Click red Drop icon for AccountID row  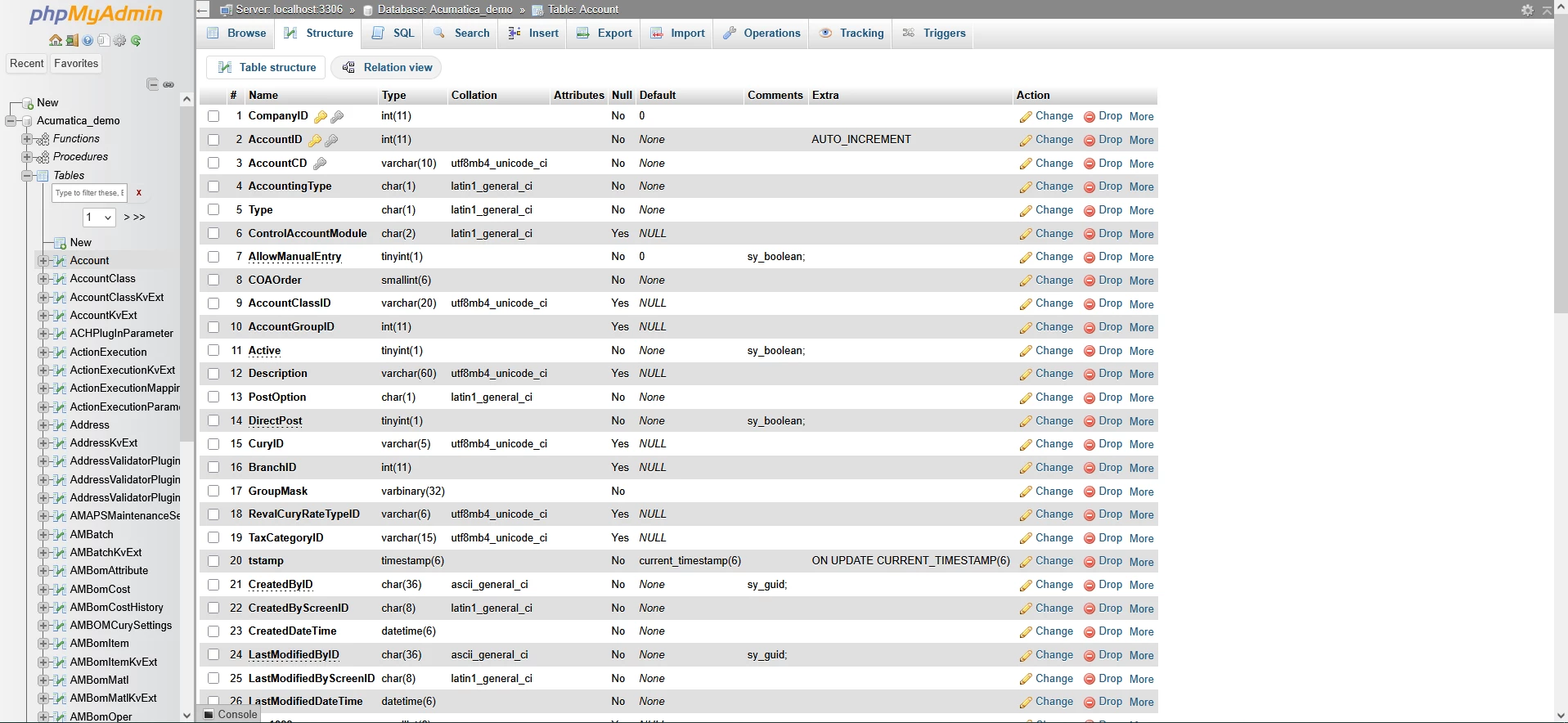coord(1090,141)
